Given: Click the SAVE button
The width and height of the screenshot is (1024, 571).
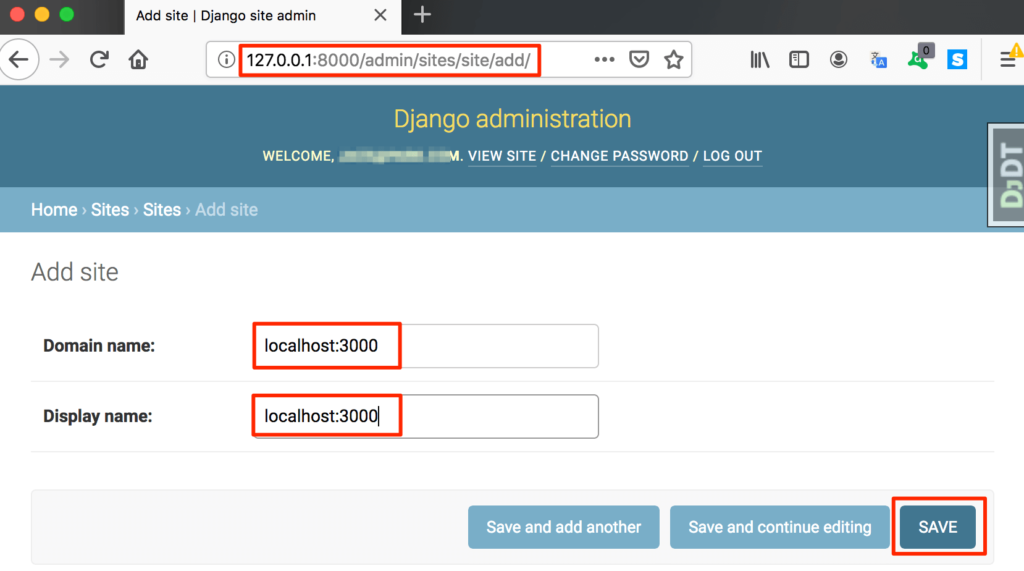Looking at the screenshot, I should pyautogui.click(x=938, y=527).
